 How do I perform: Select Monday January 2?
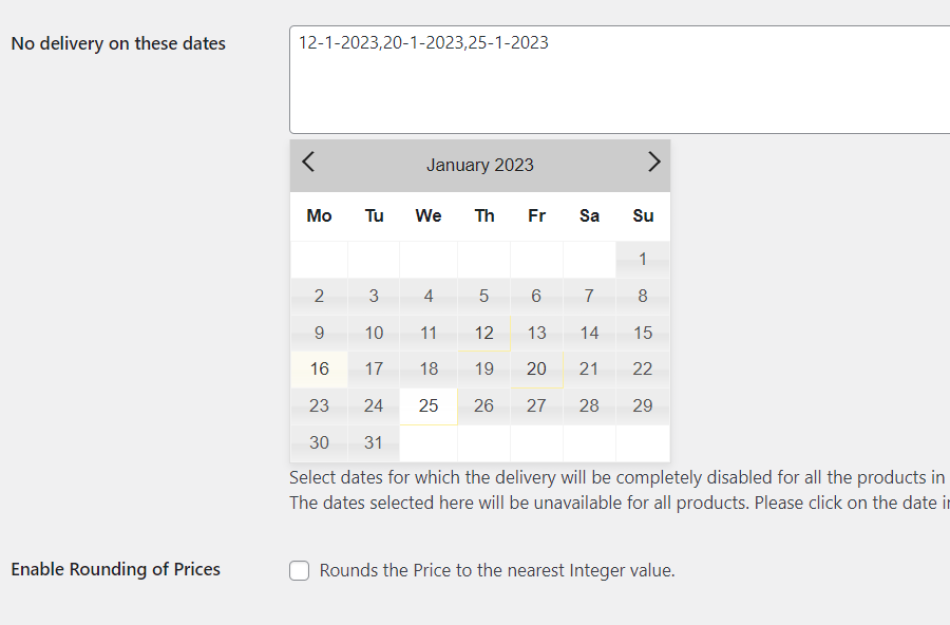coord(319,296)
